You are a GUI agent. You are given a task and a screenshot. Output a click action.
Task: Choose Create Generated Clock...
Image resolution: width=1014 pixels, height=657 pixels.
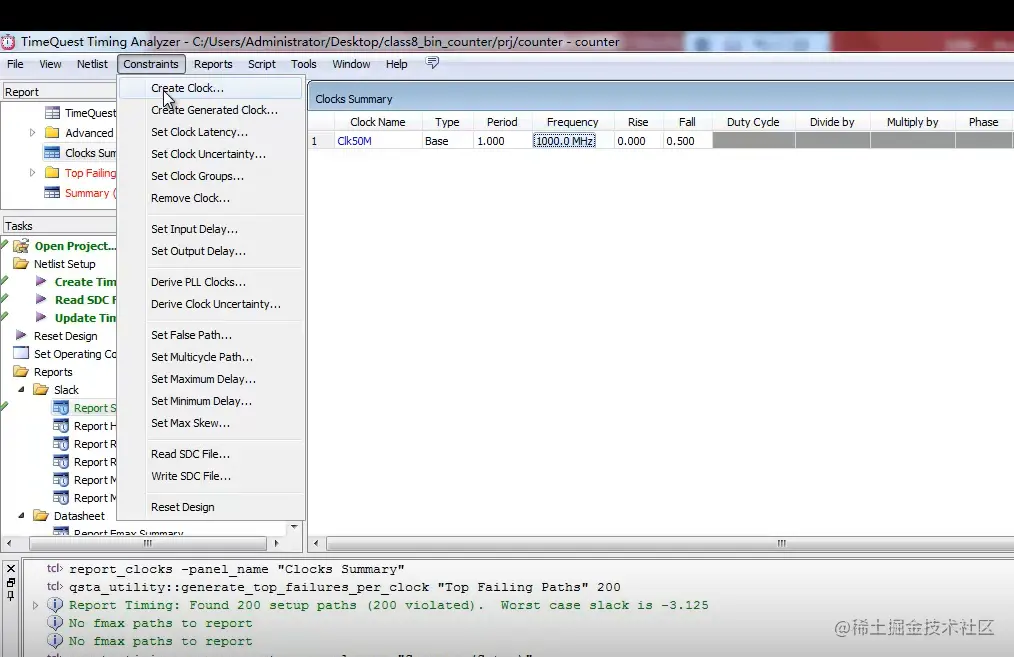coord(211,110)
